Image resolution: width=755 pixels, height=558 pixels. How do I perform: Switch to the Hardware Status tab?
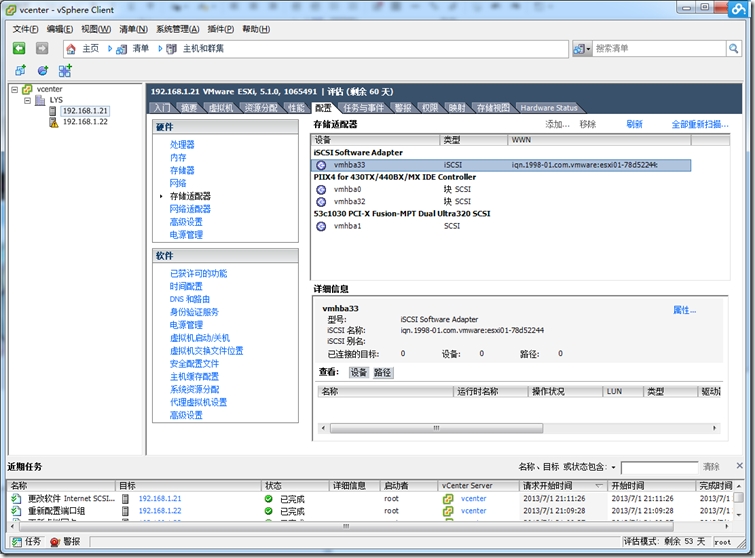(548, 108)
